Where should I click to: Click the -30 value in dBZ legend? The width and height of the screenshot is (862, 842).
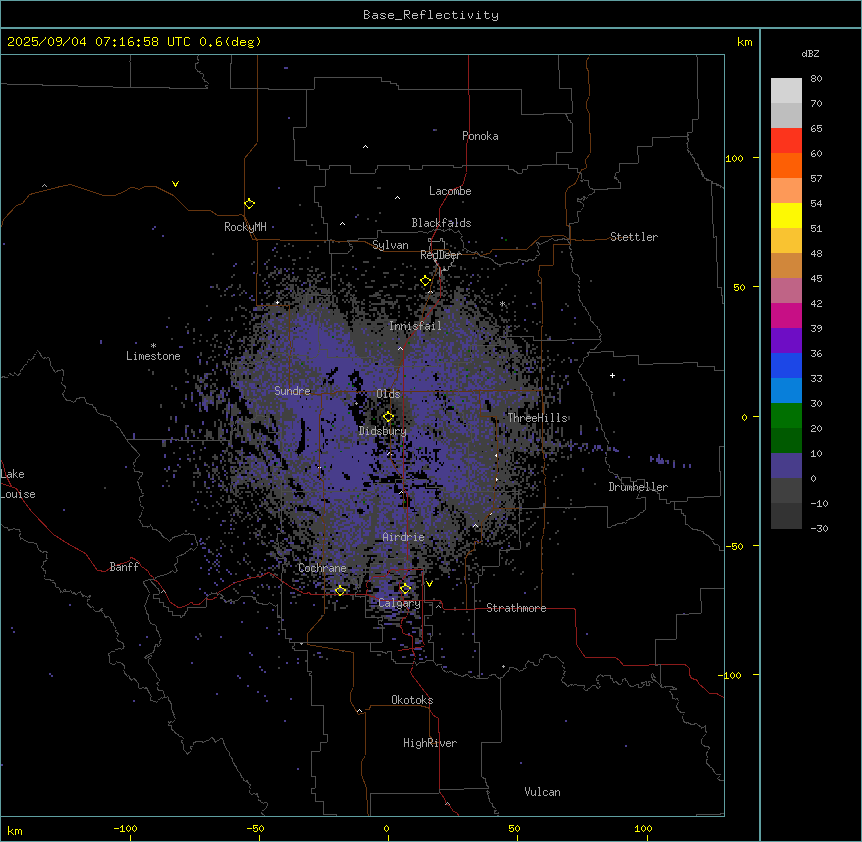tap(819, 528)
